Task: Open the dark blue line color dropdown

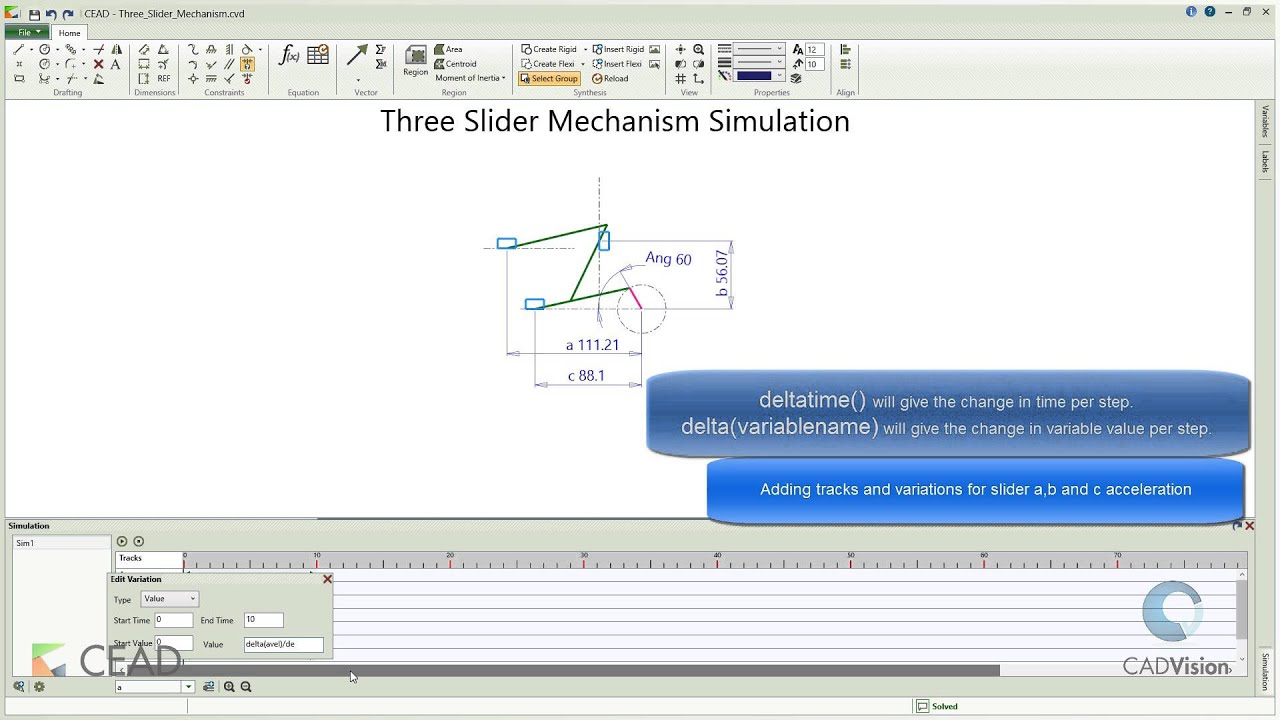Action: click(x=760, y=75)
